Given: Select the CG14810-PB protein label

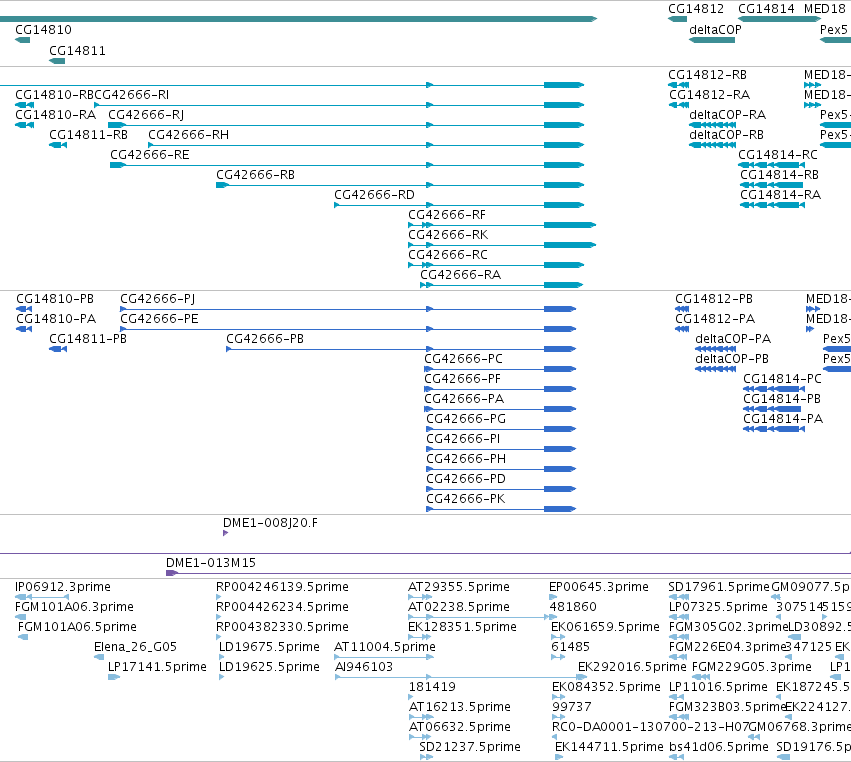Looking at the screenshot, I should (55, 300).
